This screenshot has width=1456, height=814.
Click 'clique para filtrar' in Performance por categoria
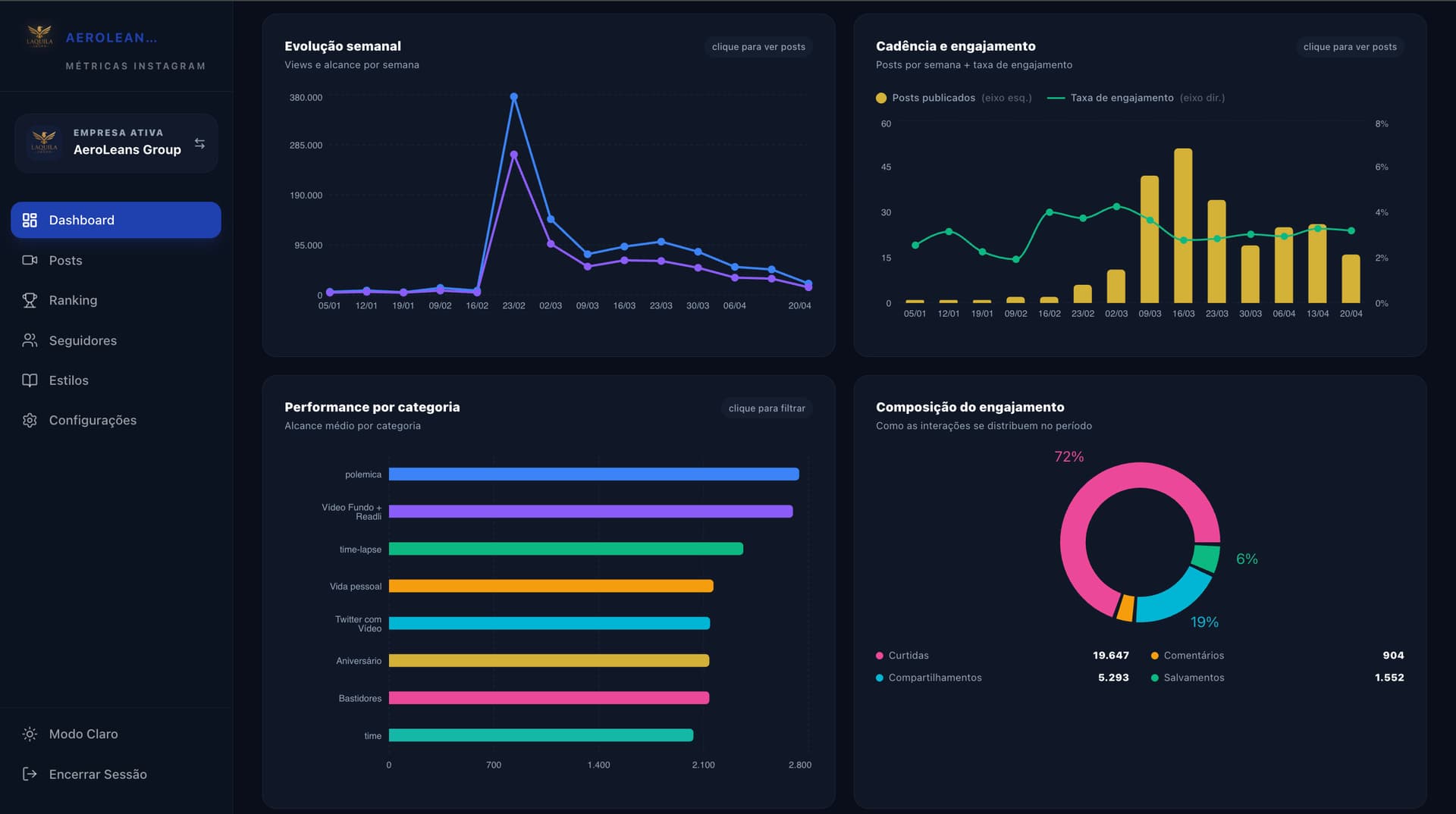point(766,408)
